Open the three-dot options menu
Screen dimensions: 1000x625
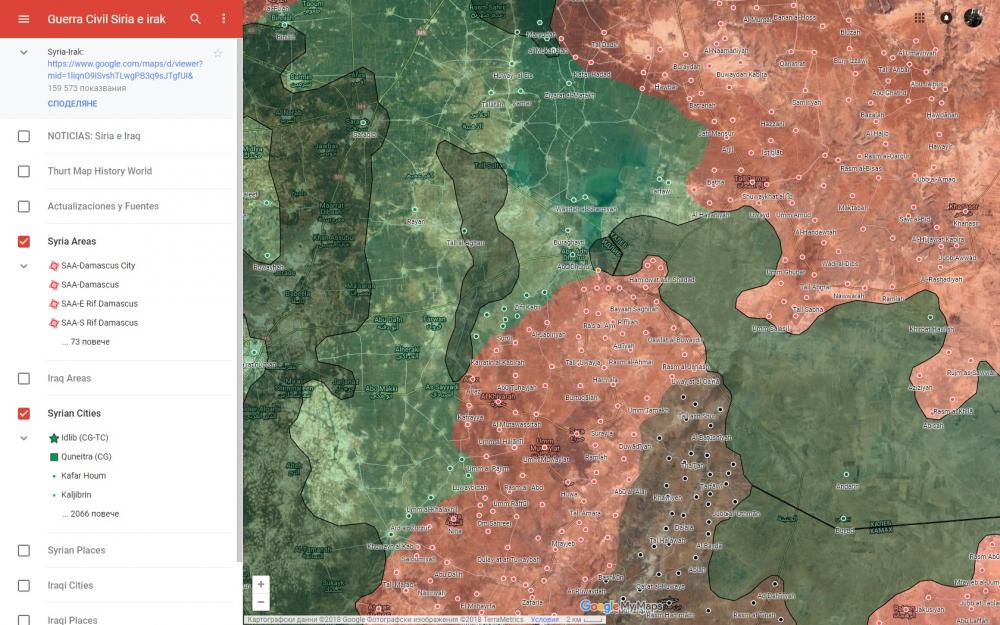pos(223,19)
